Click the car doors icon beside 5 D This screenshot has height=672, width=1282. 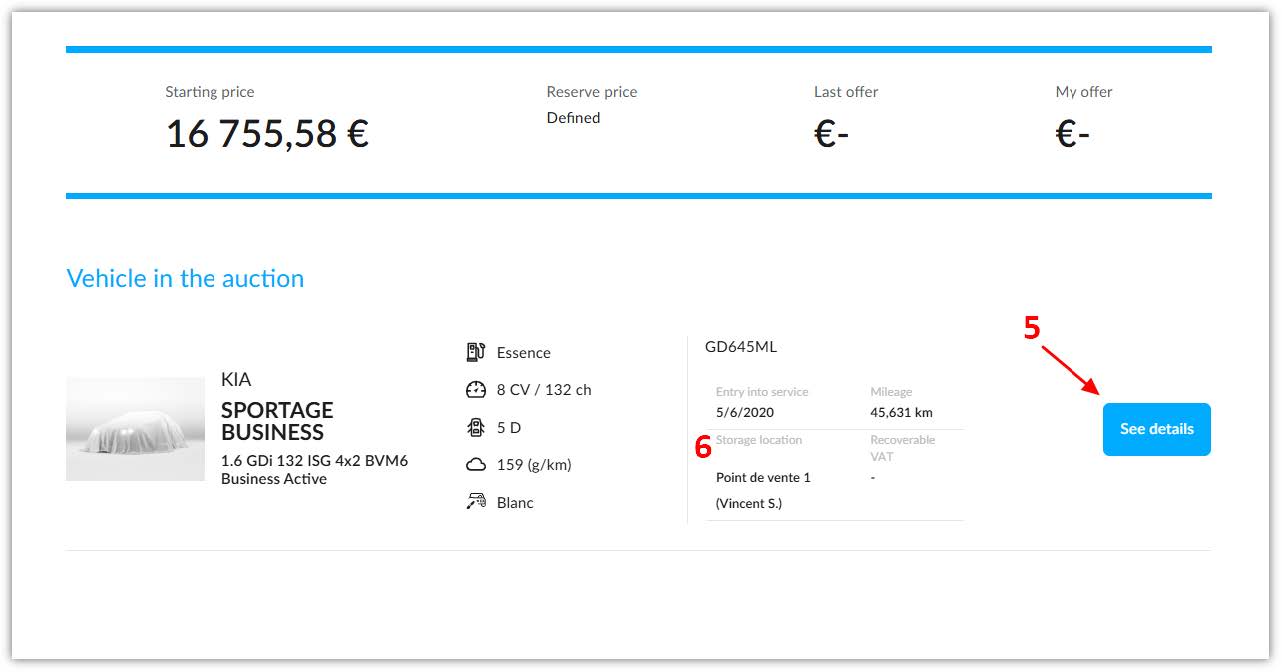(476, 427)
